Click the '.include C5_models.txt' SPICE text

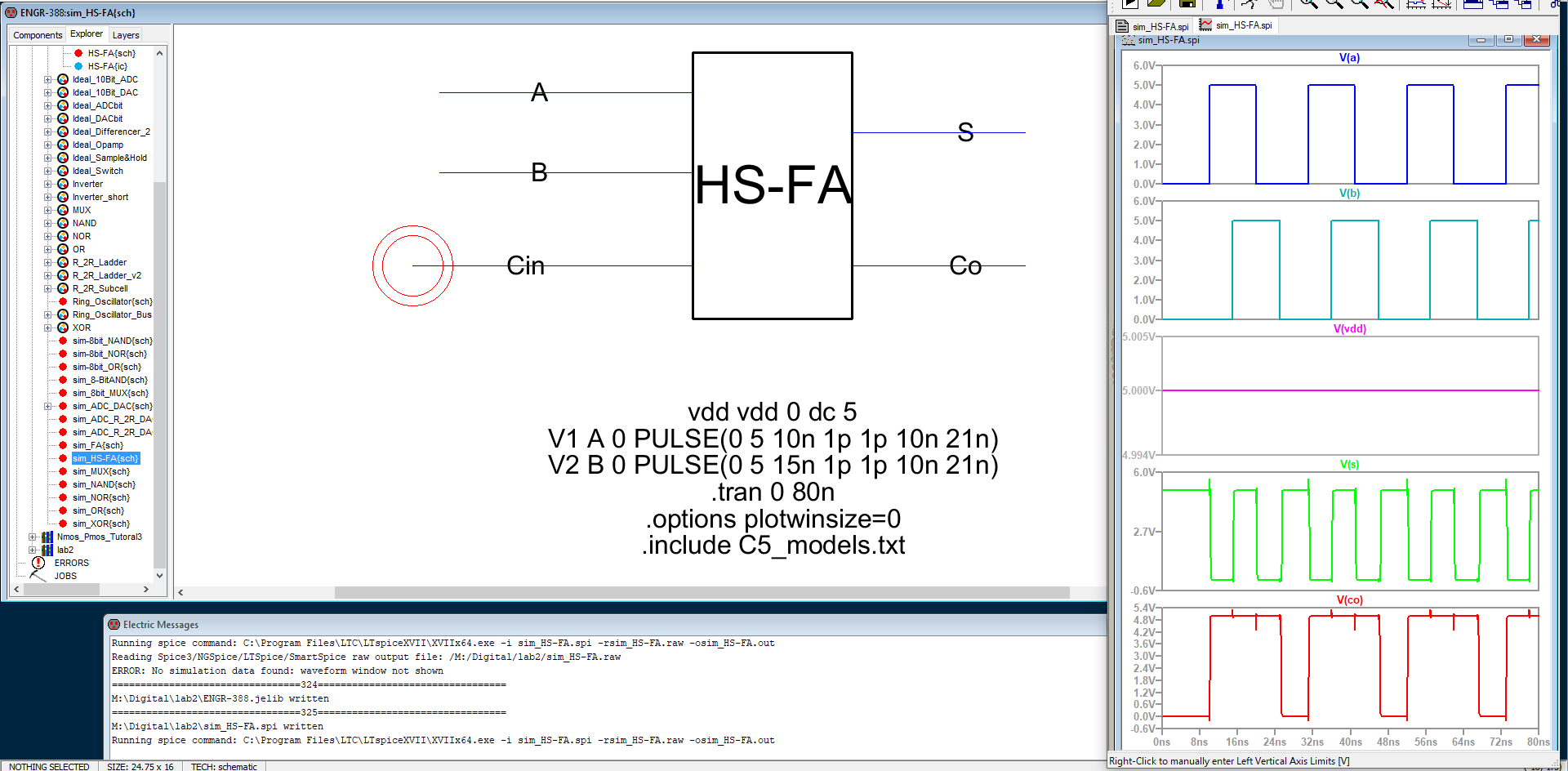tap(773, 545)
